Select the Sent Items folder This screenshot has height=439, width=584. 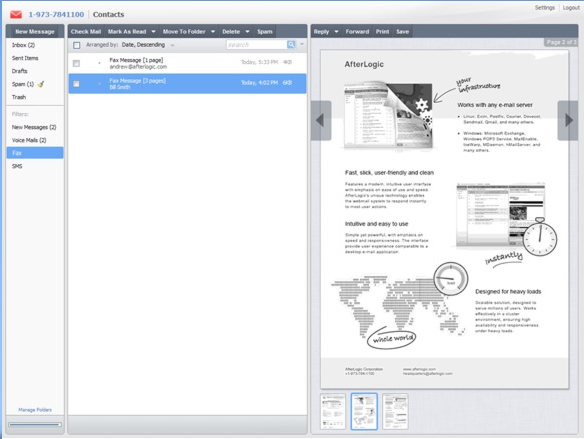point(25,58)
